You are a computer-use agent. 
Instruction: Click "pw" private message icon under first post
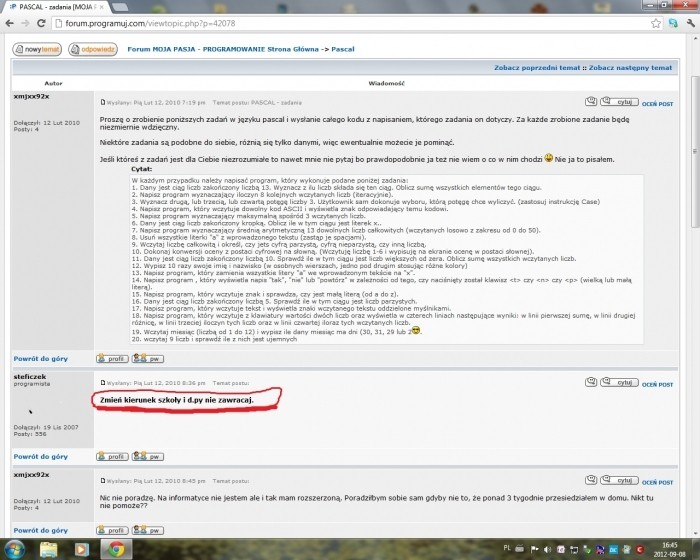click(x=148, y=358)
